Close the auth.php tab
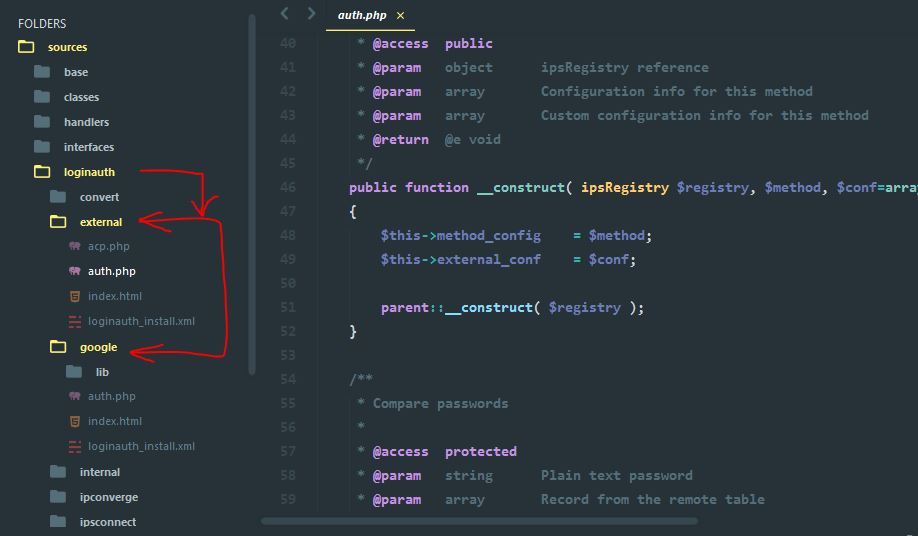918x536 pixels. 401,15
